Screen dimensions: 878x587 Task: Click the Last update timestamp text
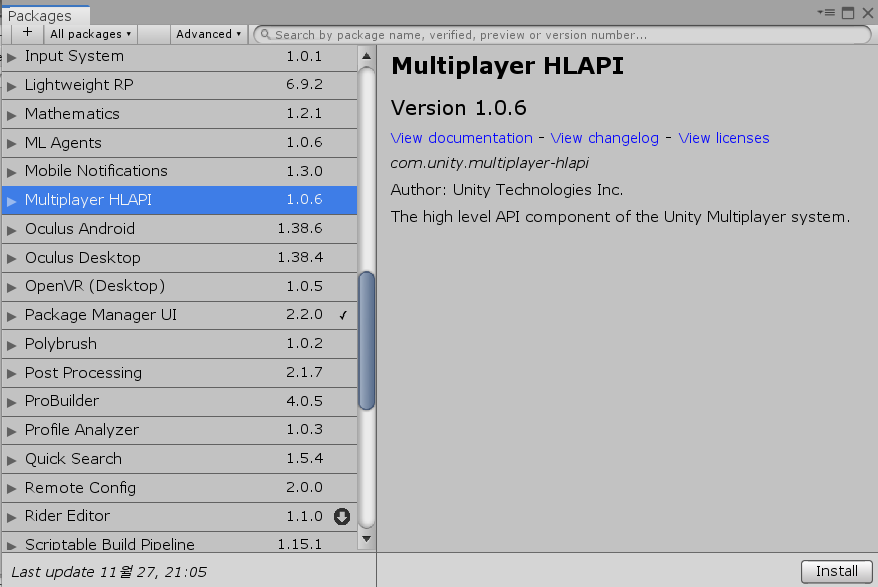[x=109, y=572]
